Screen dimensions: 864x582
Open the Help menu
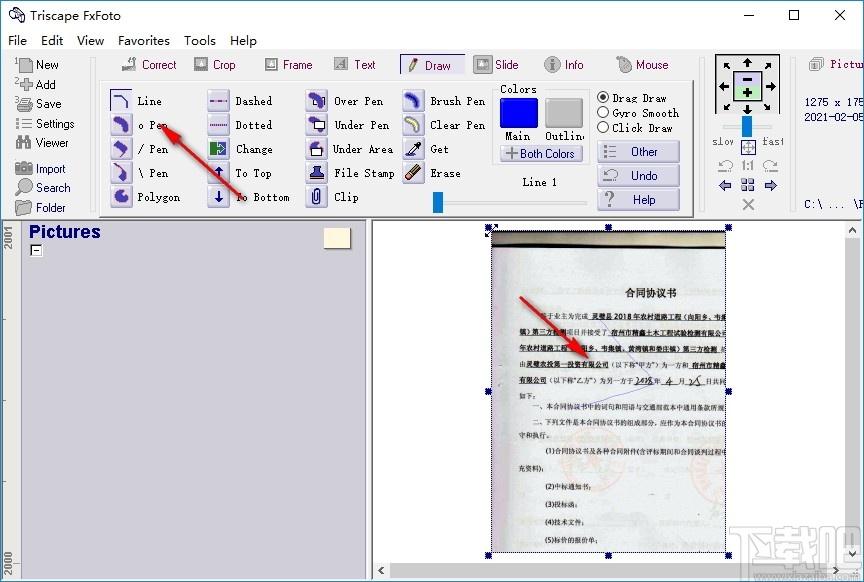pos(243,41)
